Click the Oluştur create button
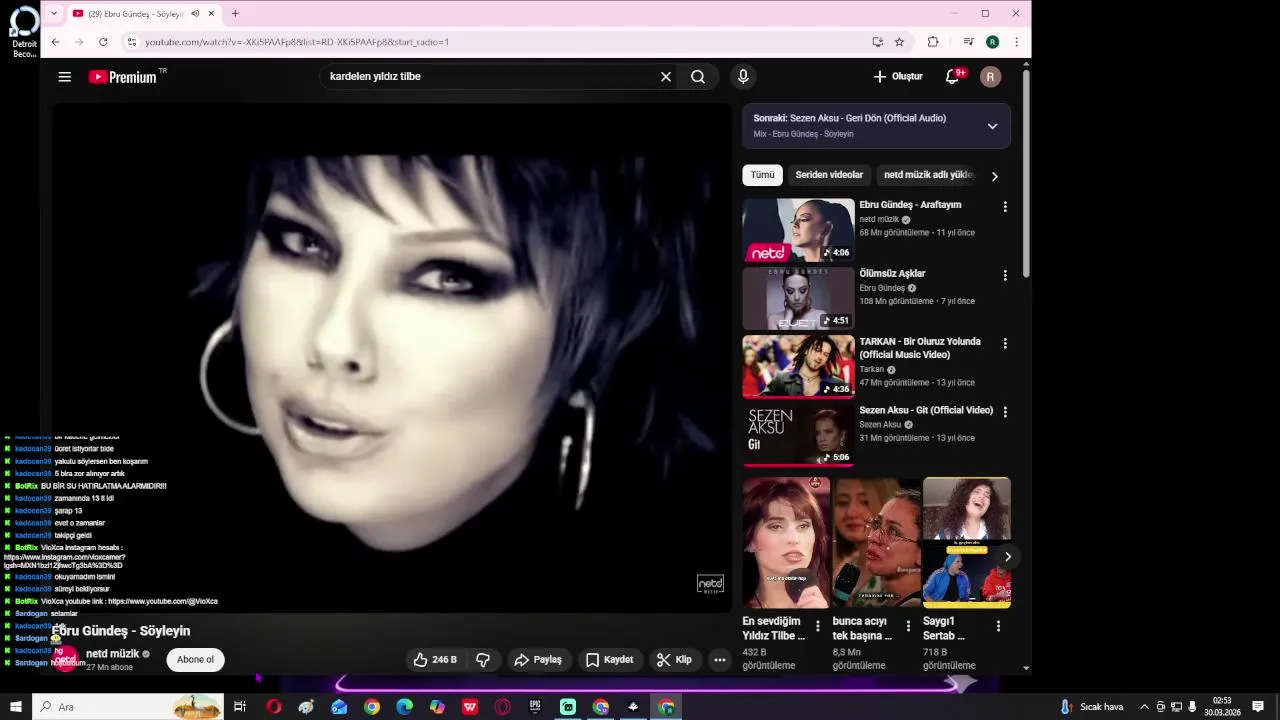The height and width of the screenshot is (720, 1280). (x=898, y=77)
